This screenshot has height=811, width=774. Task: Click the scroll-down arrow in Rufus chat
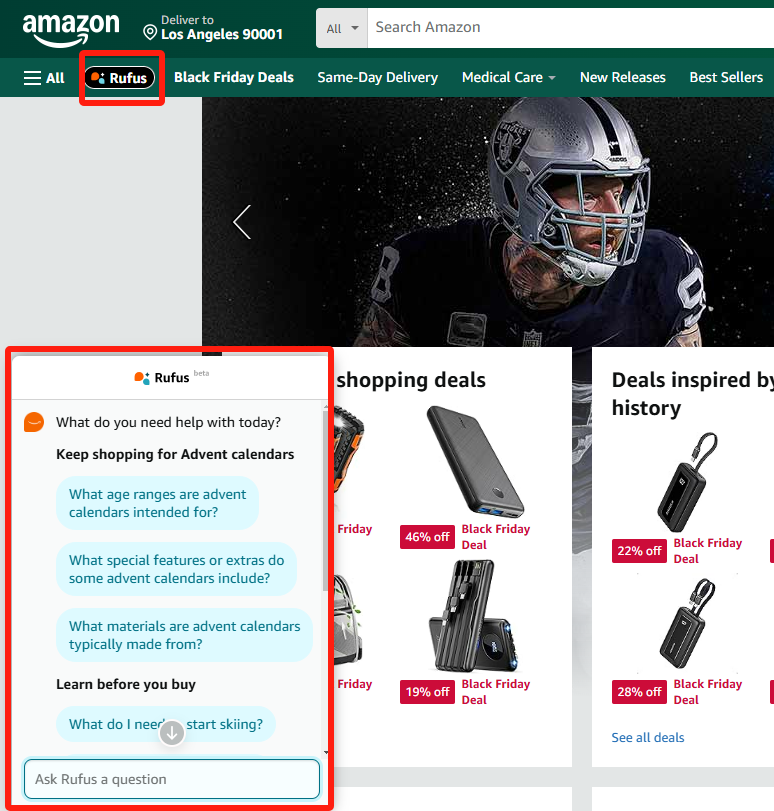pos(172,733)
